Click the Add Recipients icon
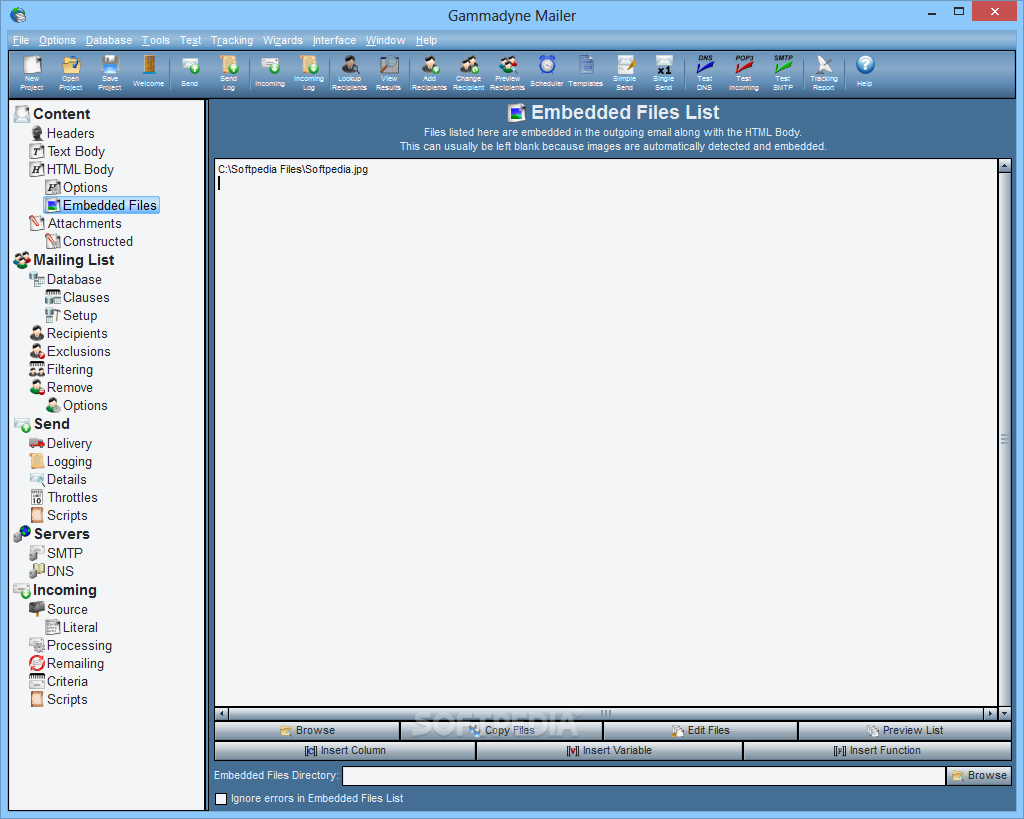Screen dimensions: 1024x819 (429, 72)
